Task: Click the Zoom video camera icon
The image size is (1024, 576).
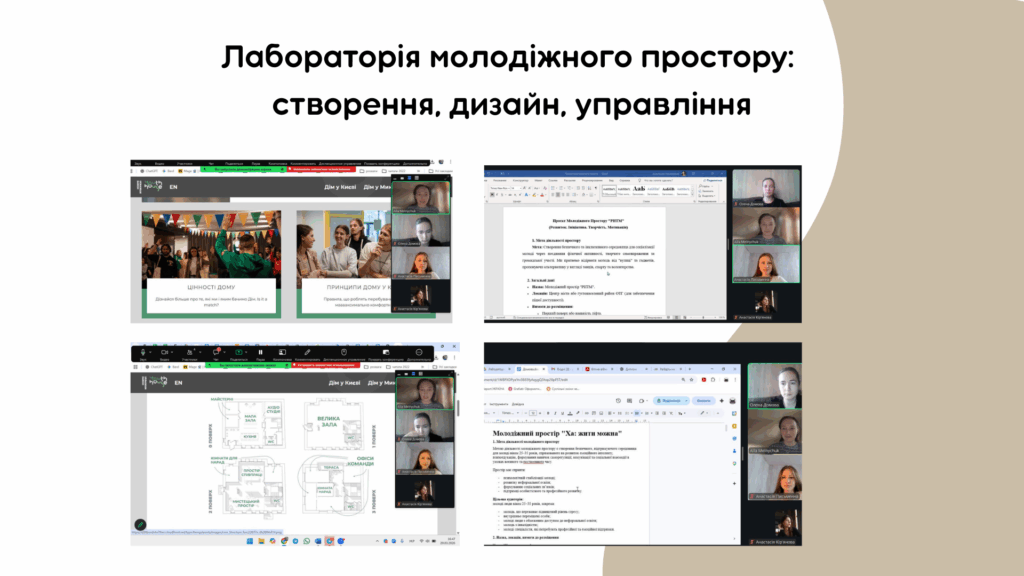Action: [166, 352]
